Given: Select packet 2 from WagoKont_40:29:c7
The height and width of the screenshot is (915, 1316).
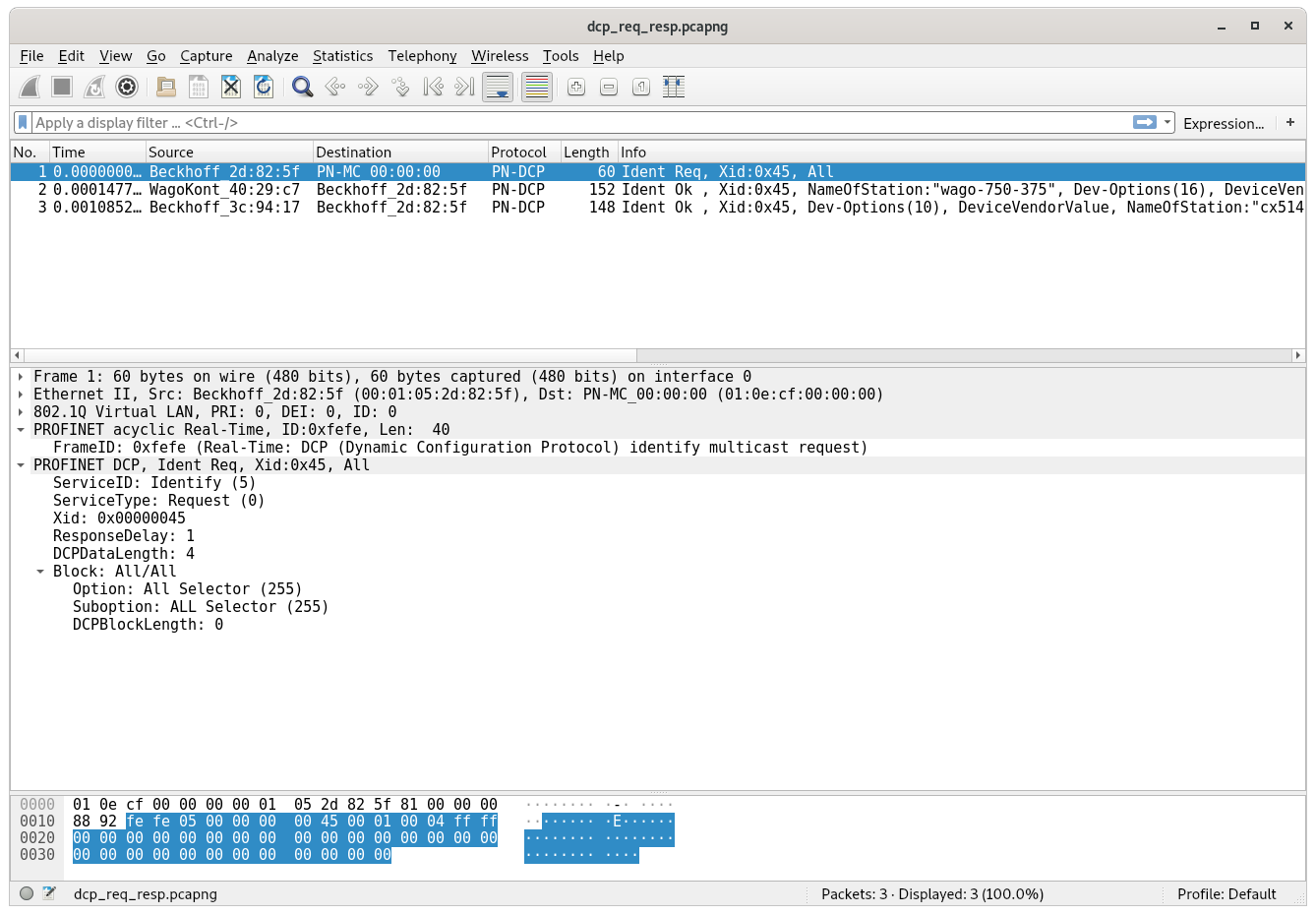Looking at the screenshot, I should [x=224, y=190].
